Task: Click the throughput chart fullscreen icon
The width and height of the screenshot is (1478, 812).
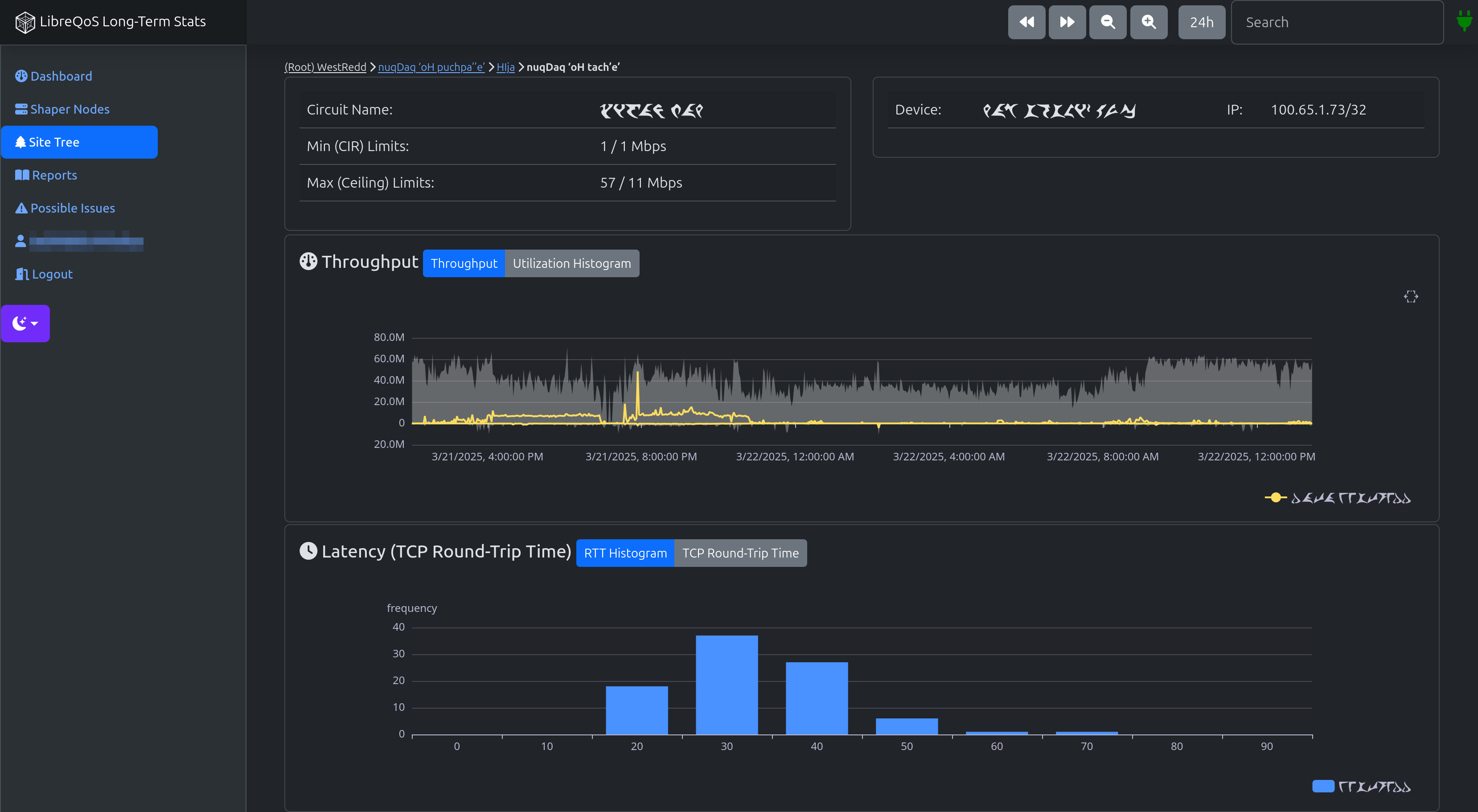Action: click(1410, 297)
